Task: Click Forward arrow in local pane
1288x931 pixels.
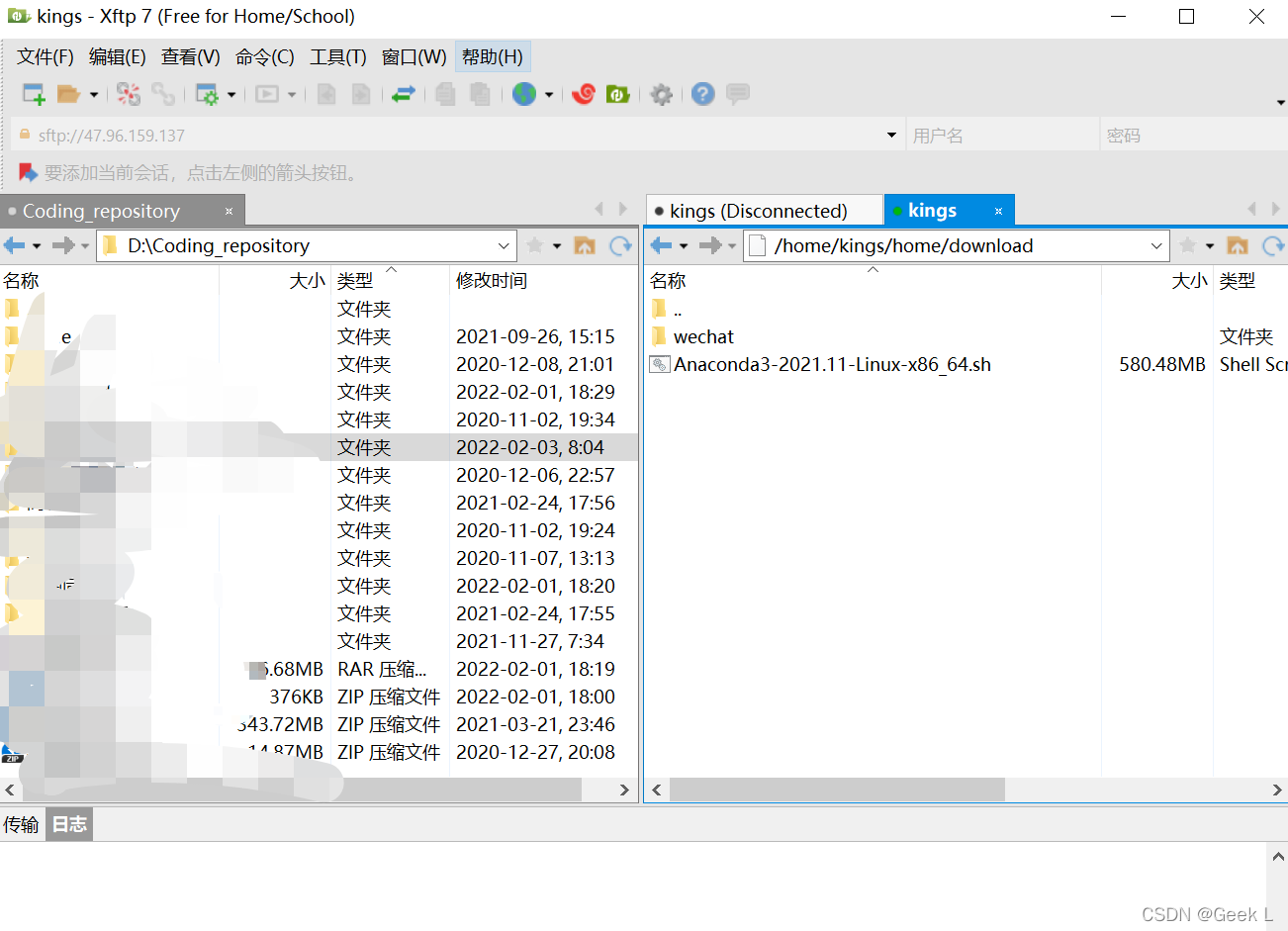Action: [x=63, y=245]
